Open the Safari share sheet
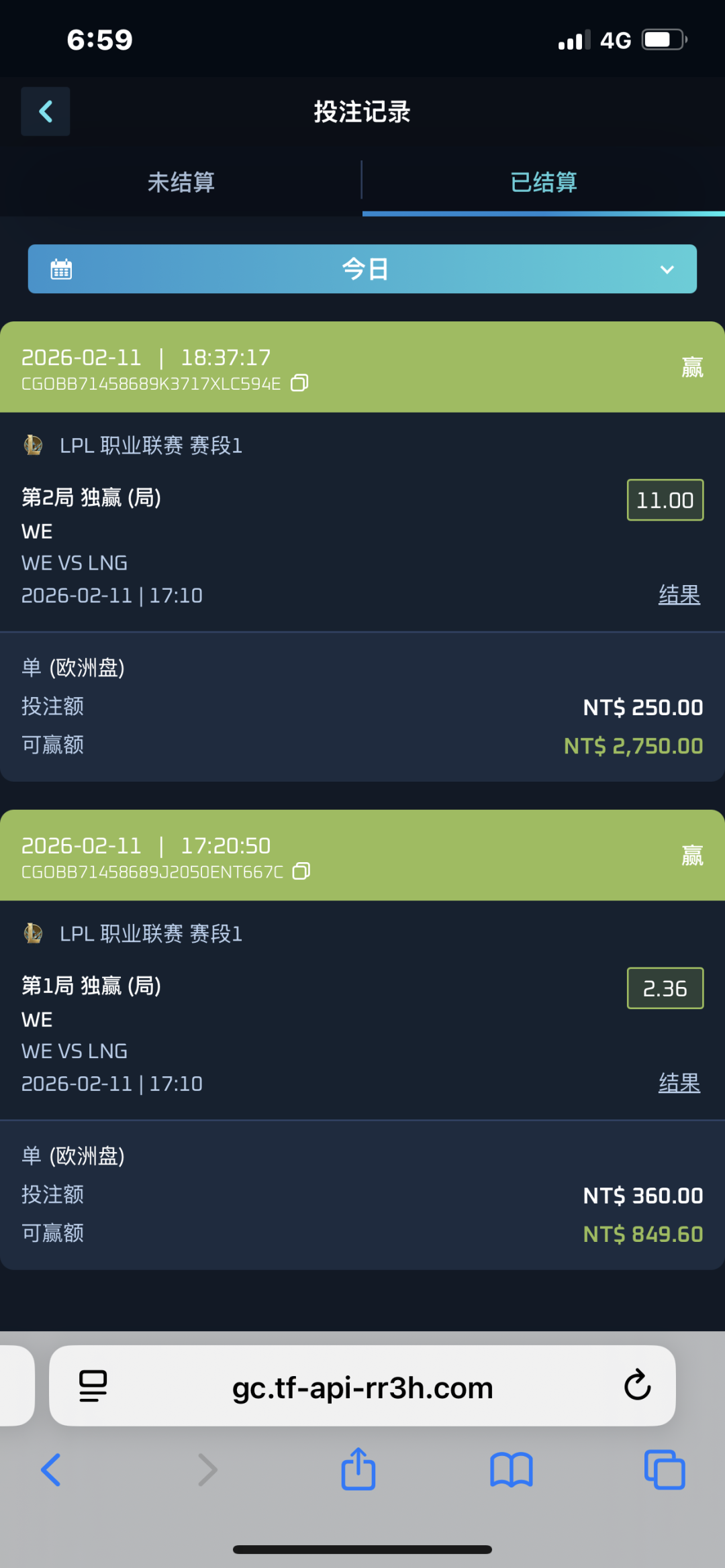Image resolution: width=725 pixels, height=1568 pixels. tap(358, 1469)
